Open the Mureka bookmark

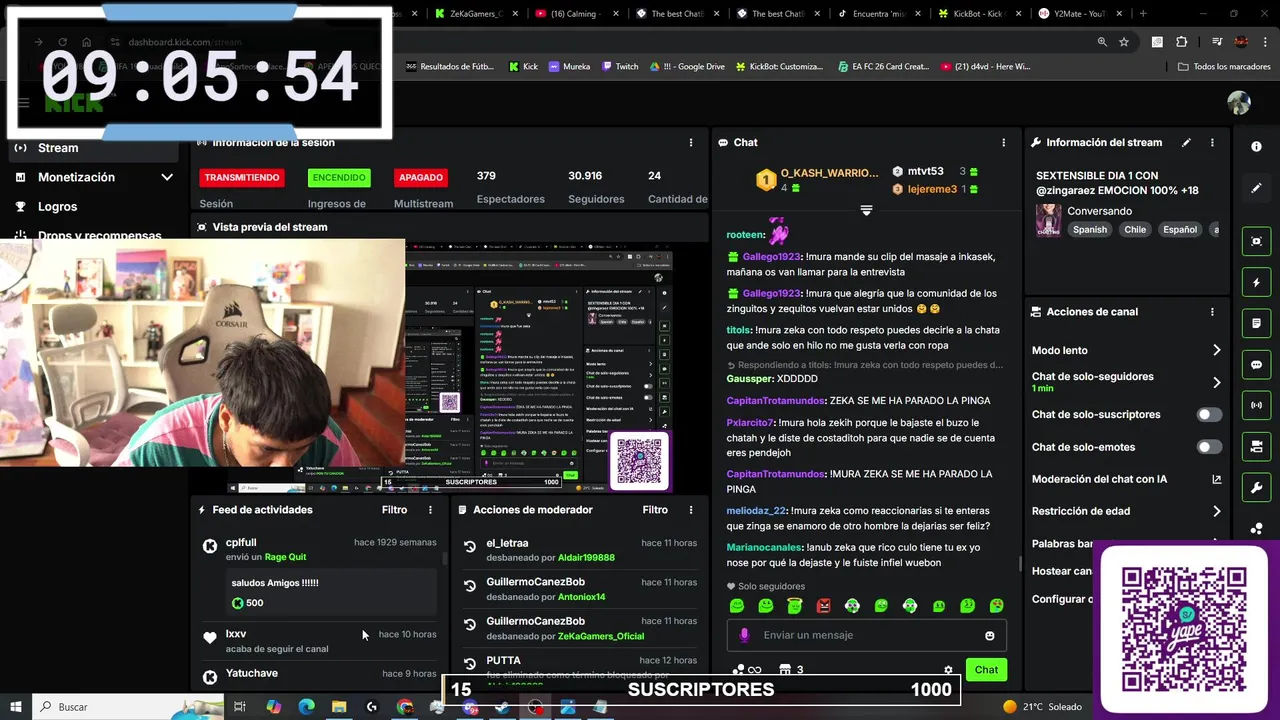pos(569,66)
